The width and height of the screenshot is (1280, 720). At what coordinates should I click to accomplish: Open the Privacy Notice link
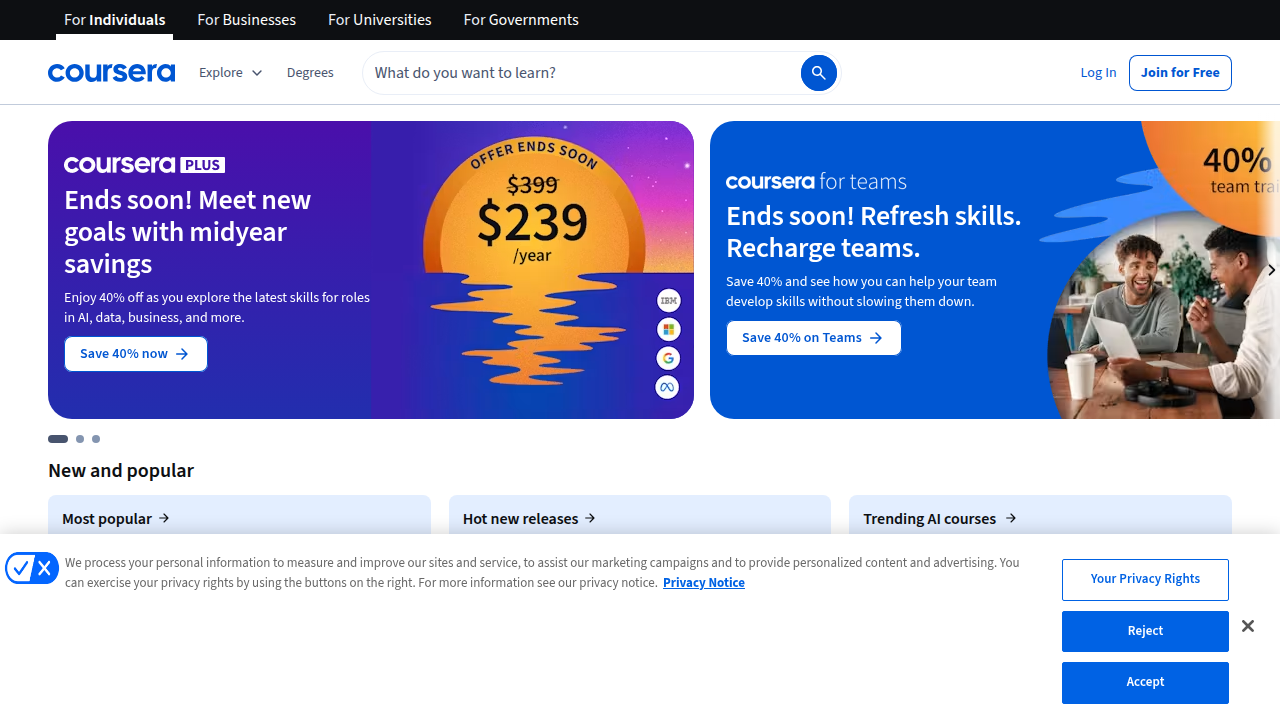tap(704, 583)
